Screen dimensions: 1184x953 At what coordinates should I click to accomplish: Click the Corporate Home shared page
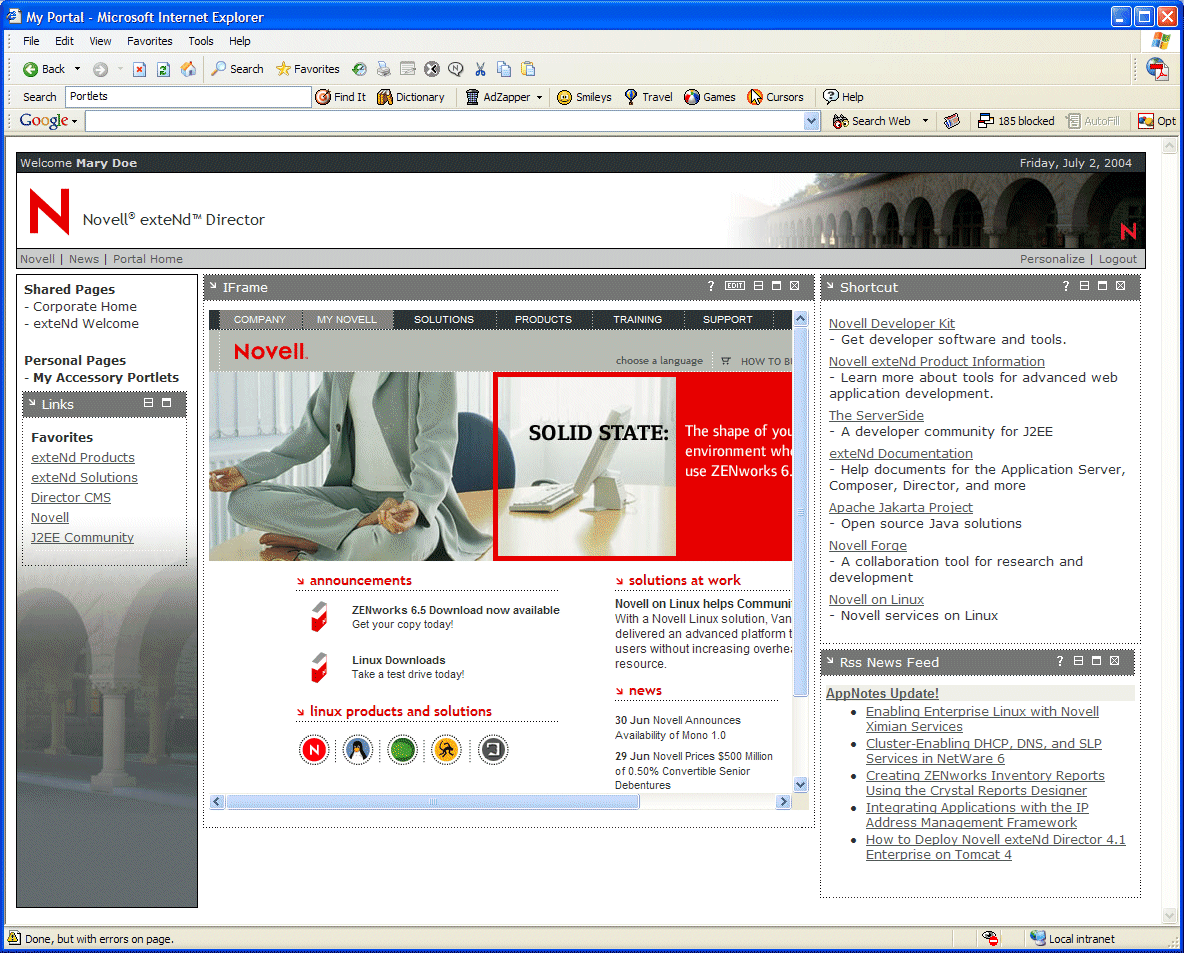[85, 307]
